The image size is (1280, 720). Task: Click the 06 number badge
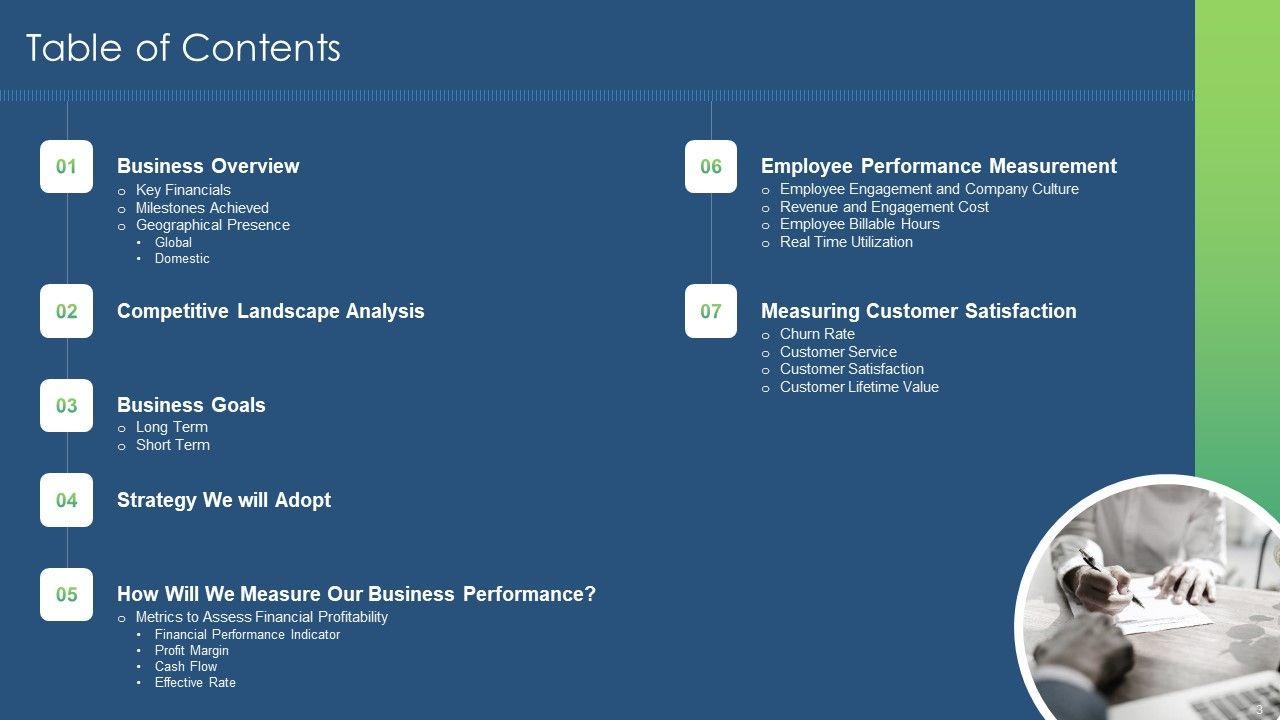710,166
